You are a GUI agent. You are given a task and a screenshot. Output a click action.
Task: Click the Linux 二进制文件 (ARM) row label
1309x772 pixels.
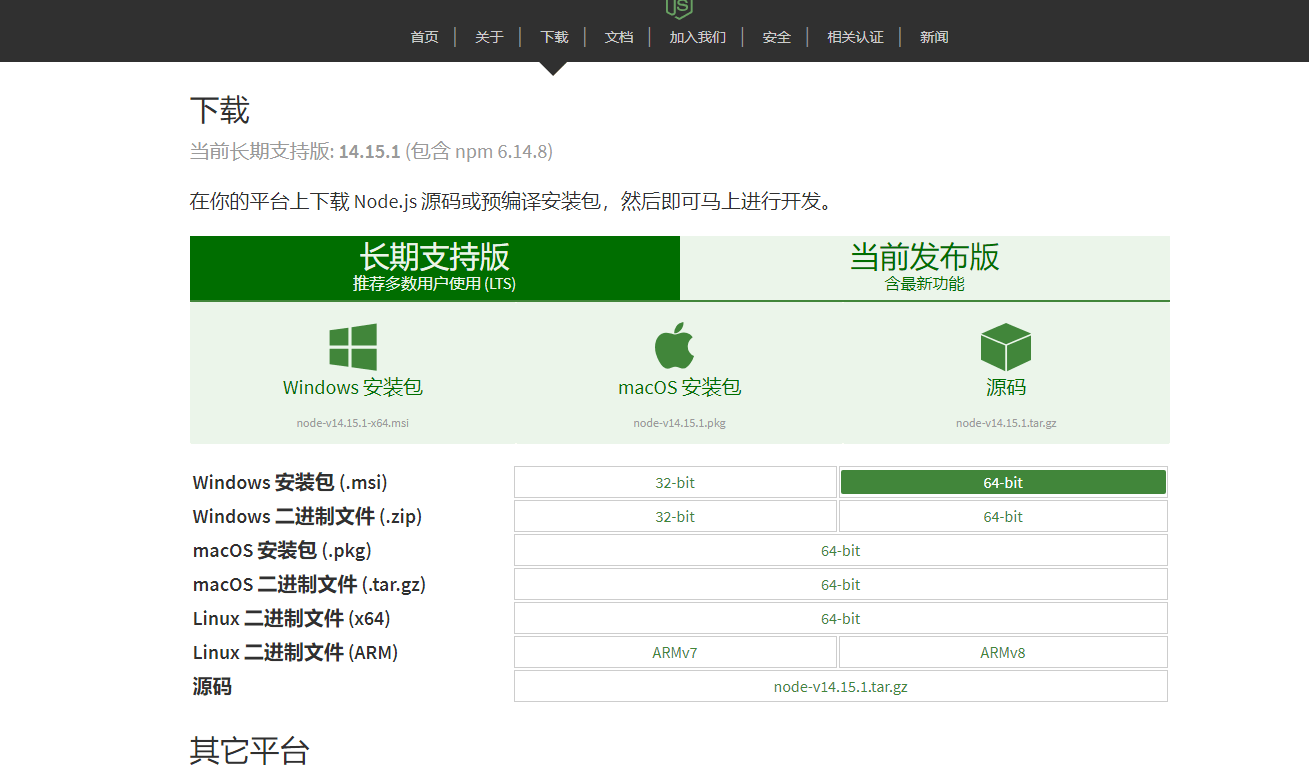click(x=295, y=652)
